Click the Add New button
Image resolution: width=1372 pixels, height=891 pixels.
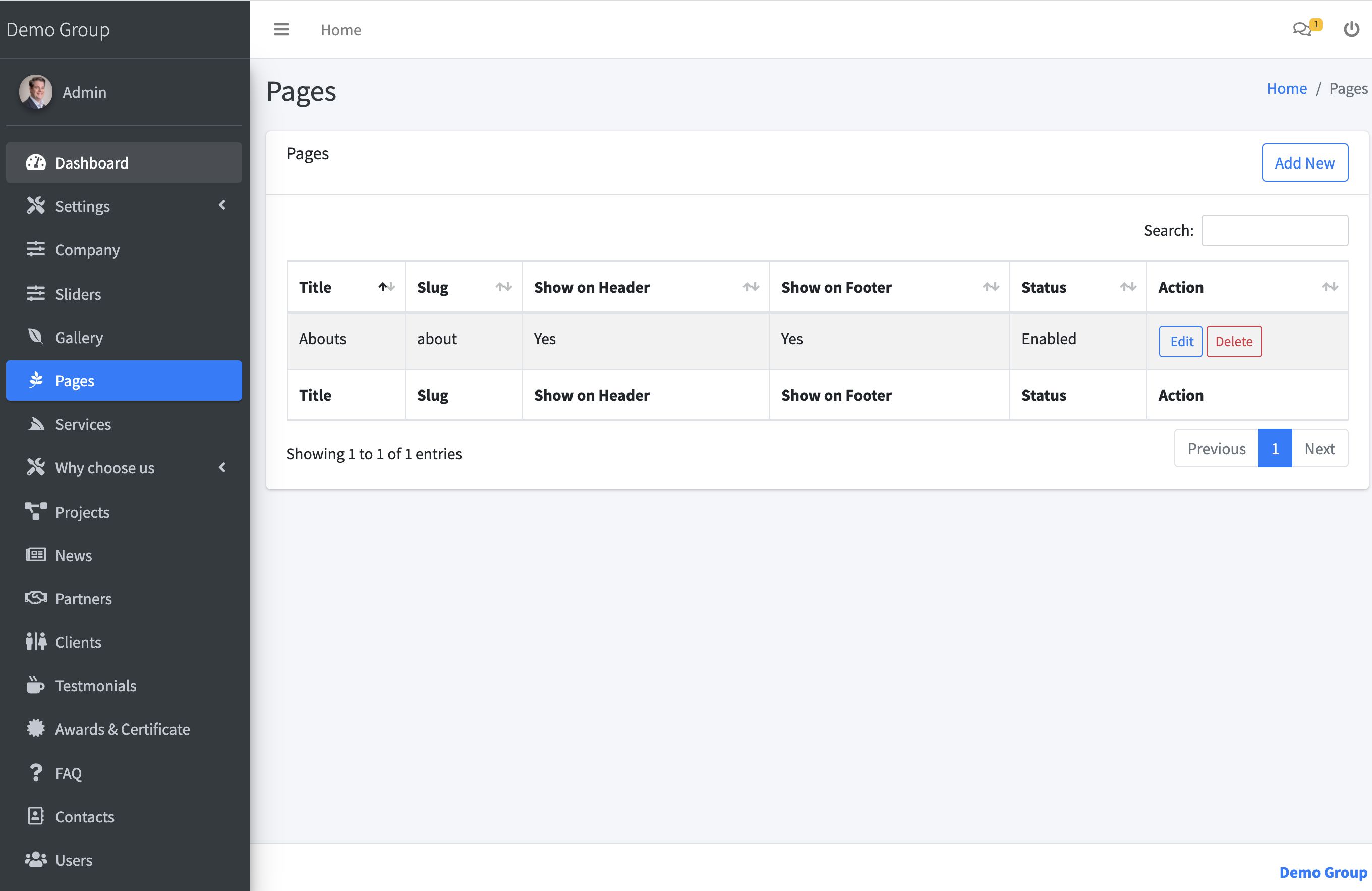point(1305,162)
